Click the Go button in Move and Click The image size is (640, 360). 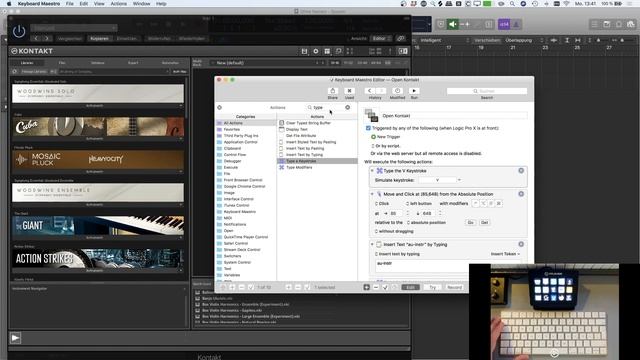pyautogui.click(x=471, y=222)
